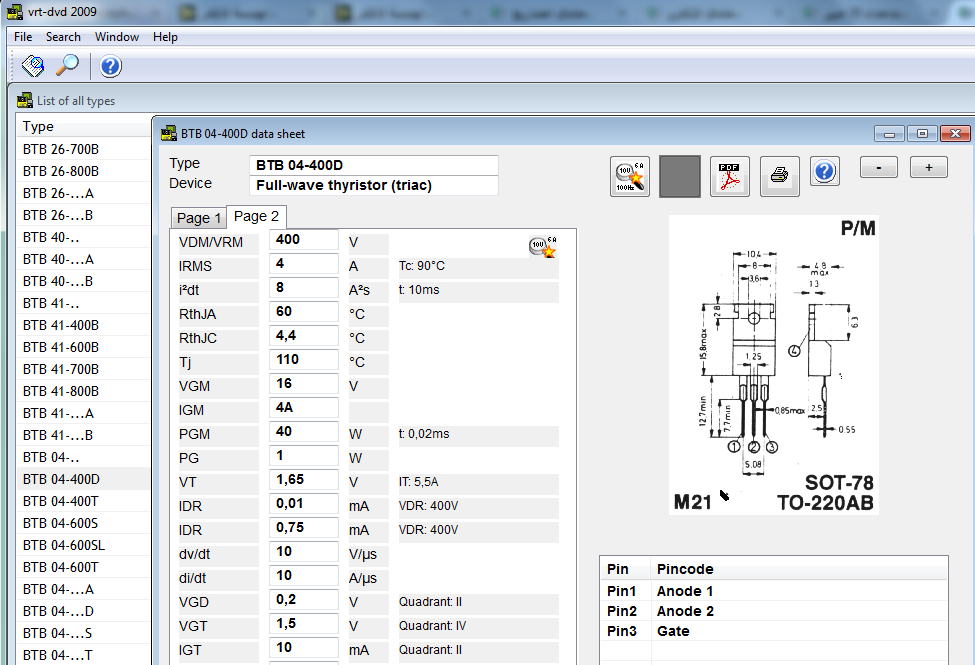Click the VDM/VRM value field 400
Image resolution: width=975 pixels, height=665 pixels.
(303, 239)
